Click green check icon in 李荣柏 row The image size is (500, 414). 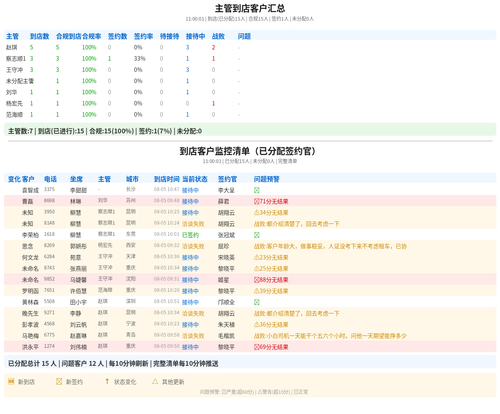pos(257,235)
